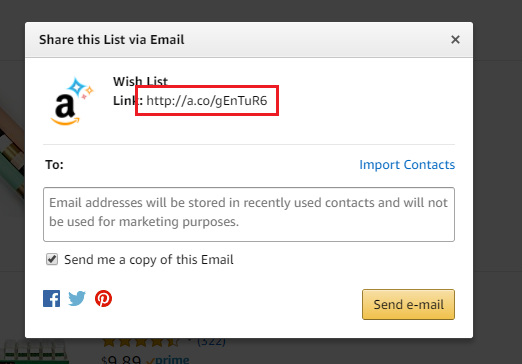
Task: Click the star rating behind the dialog
Action: pos(141,342)
